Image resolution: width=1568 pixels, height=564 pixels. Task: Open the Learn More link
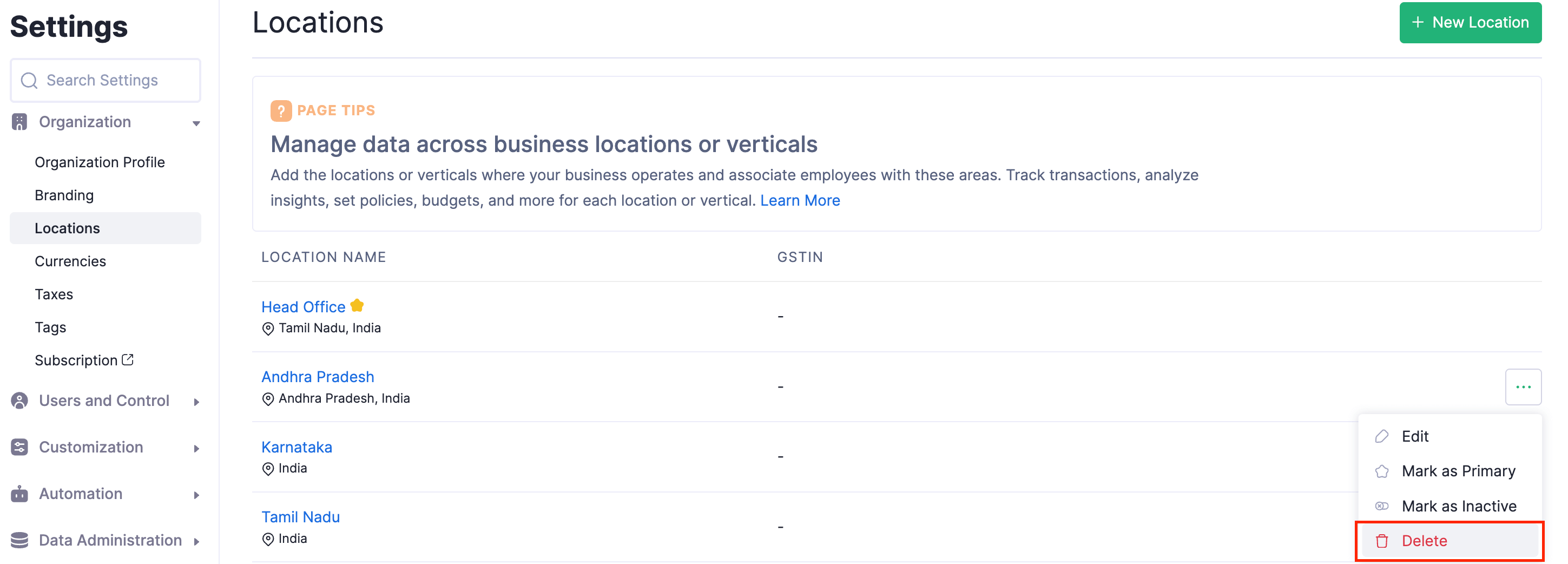click(x=799, y=200)
